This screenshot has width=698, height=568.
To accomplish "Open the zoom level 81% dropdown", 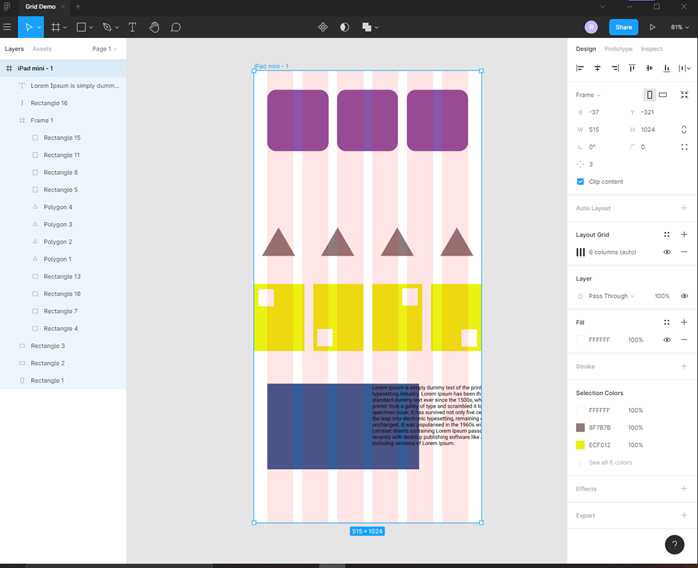I will (678, 27).
